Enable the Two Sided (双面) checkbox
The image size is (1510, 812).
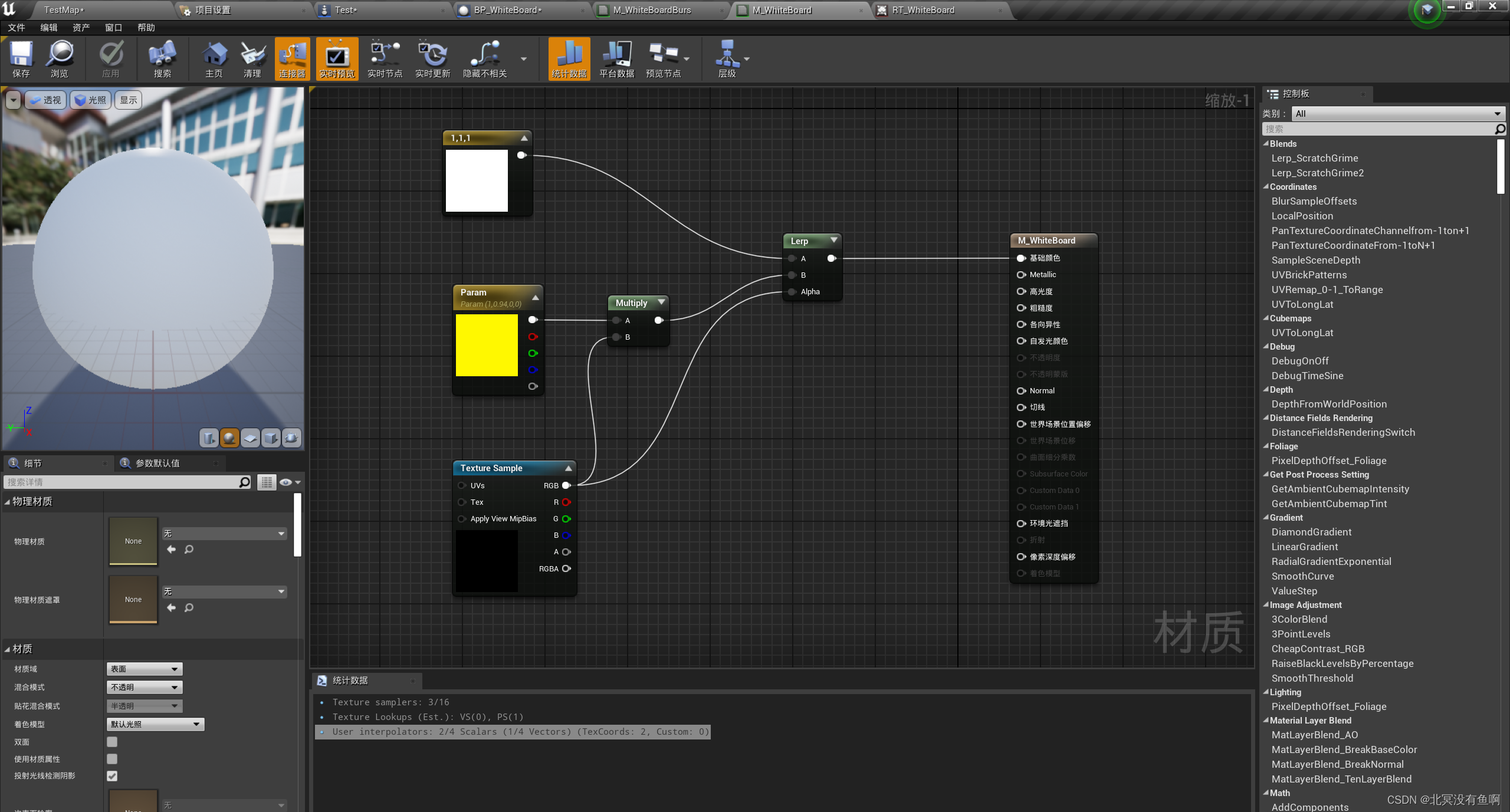pyautogui.click(x=112, y=742)
